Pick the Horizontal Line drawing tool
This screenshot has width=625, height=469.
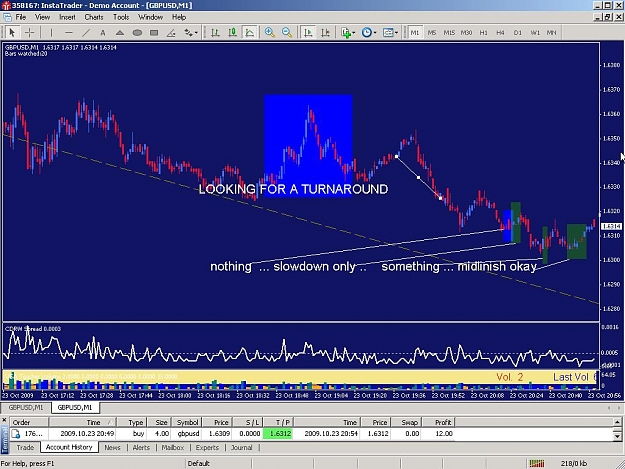click(x=69, y=32)
